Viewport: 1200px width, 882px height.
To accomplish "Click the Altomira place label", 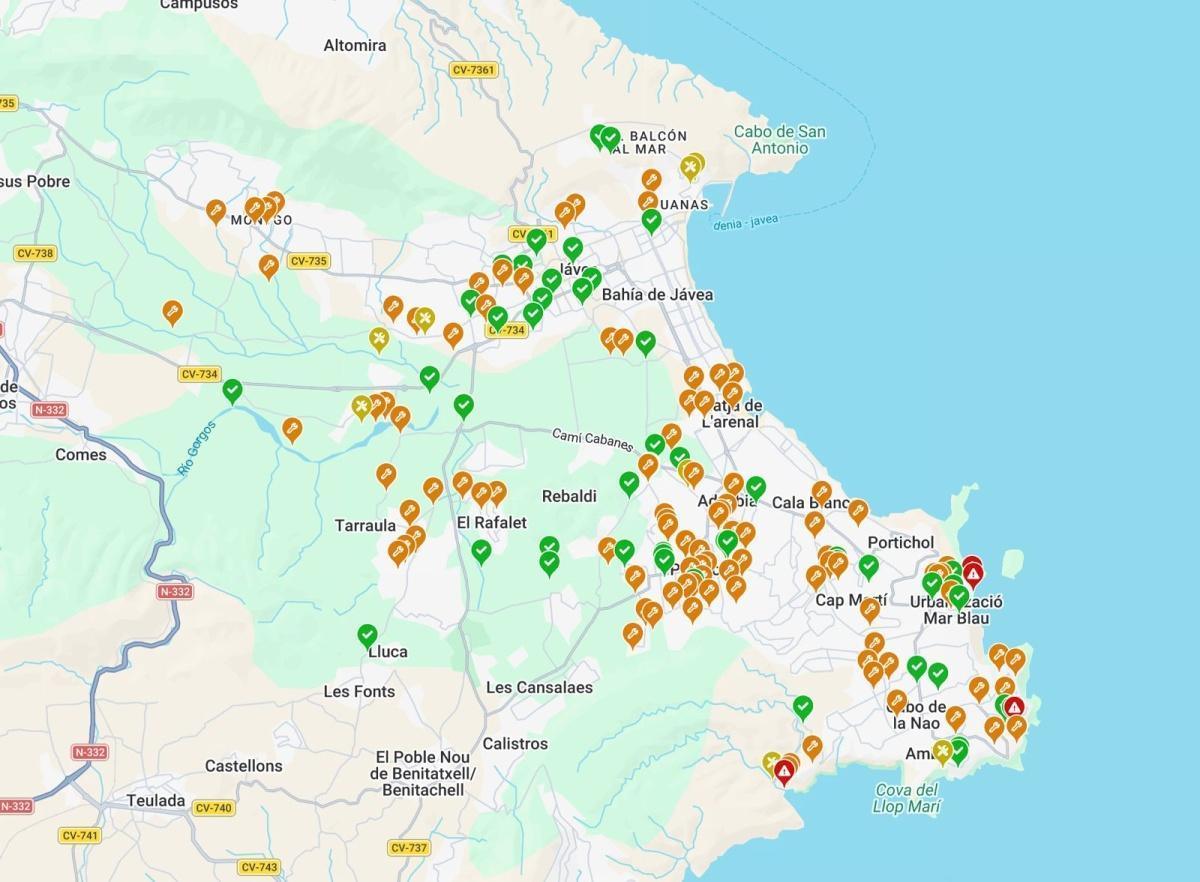I will tap(355, 46).
